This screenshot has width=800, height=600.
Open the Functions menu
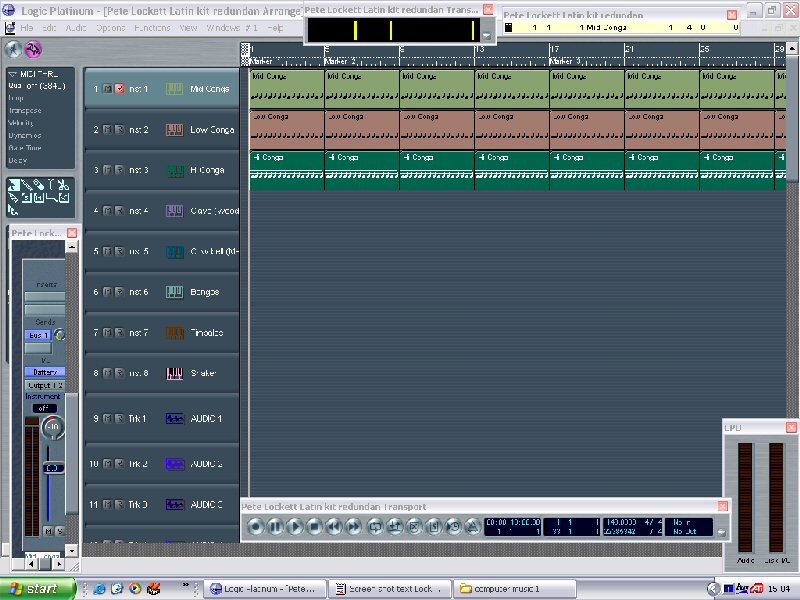pyautogui.click(x=152, y=28)
